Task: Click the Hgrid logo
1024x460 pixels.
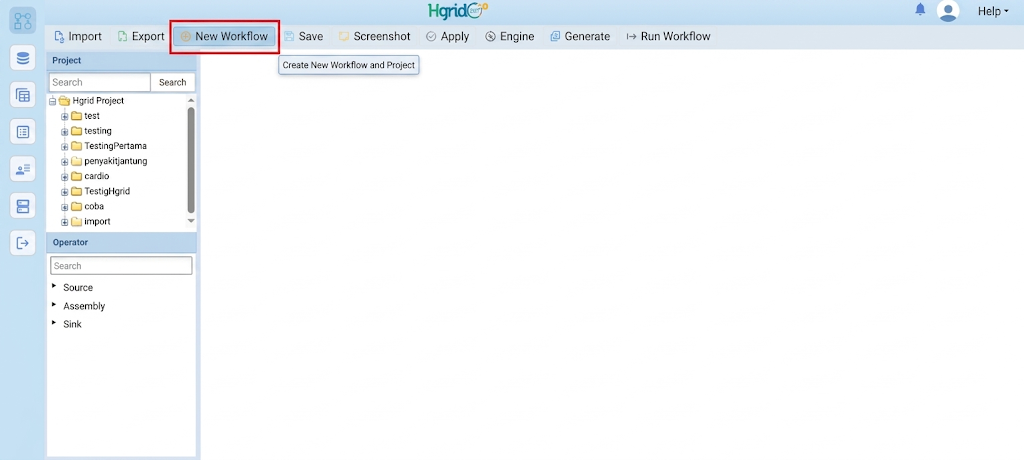Action: pyautogui.click(x=458, y=10)
